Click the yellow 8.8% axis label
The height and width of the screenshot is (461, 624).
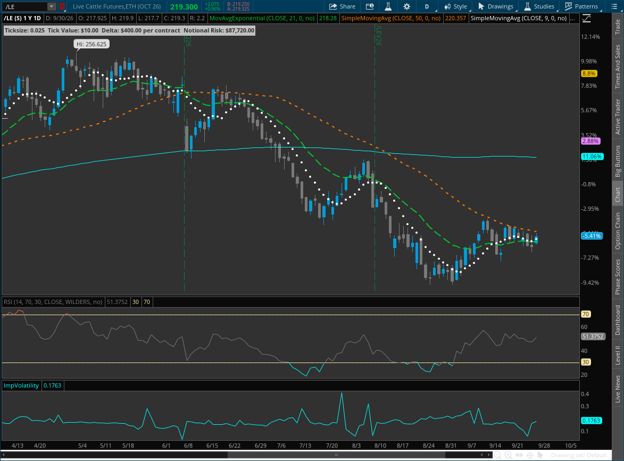[x=589, y=74]
